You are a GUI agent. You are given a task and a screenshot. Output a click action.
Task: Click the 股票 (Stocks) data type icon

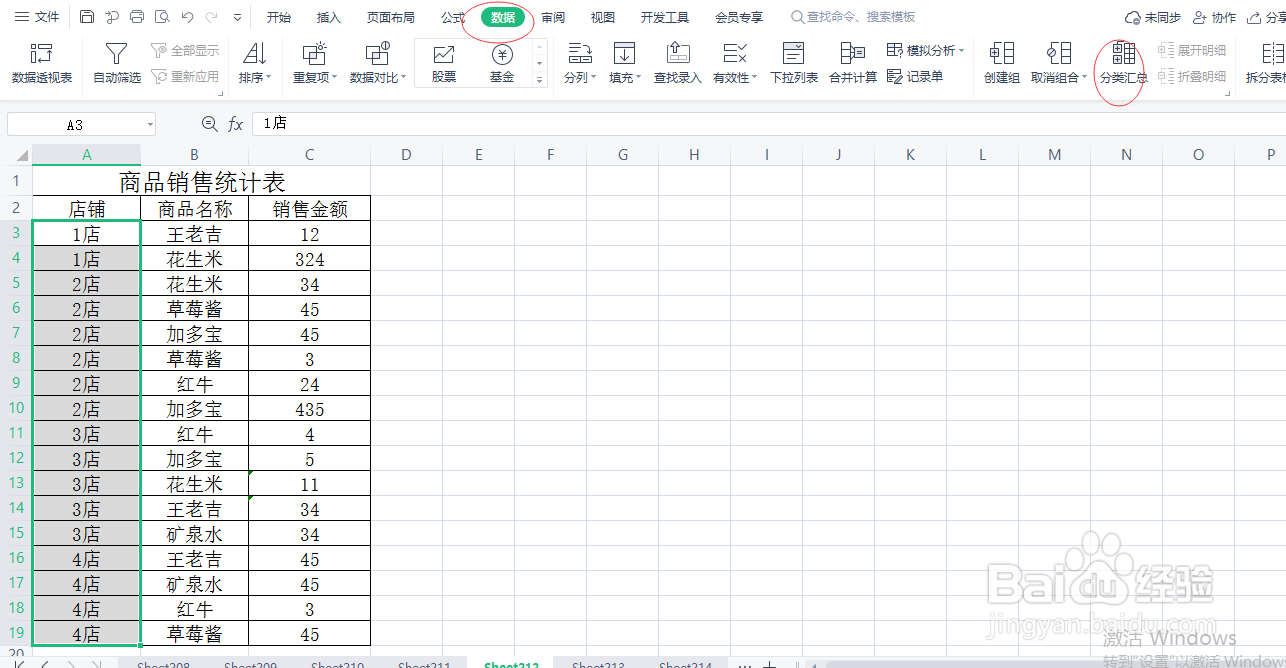tap(444, 64)
